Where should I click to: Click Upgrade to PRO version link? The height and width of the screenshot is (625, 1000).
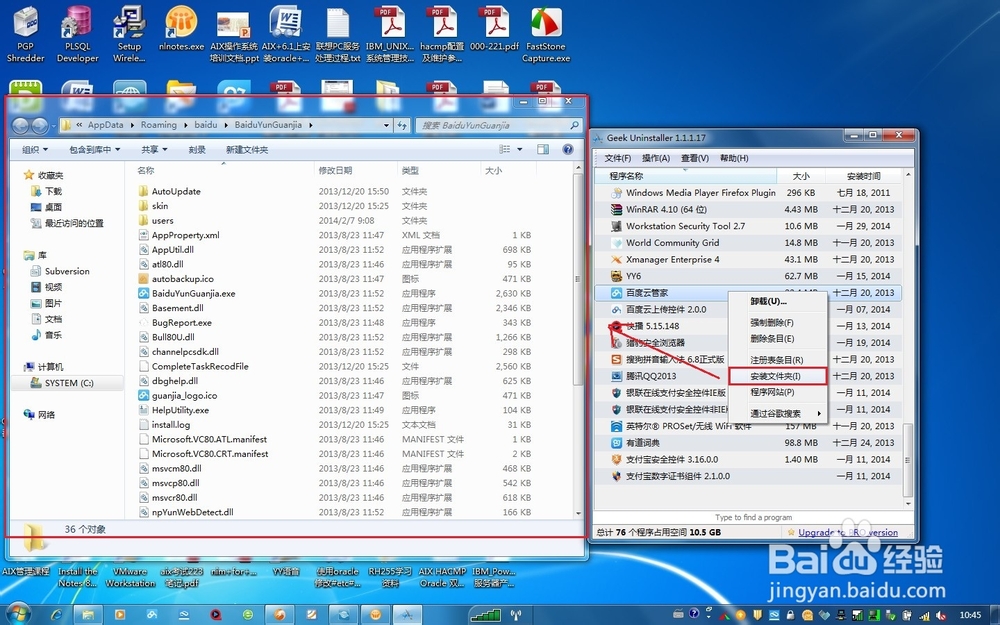coord(848,533)
